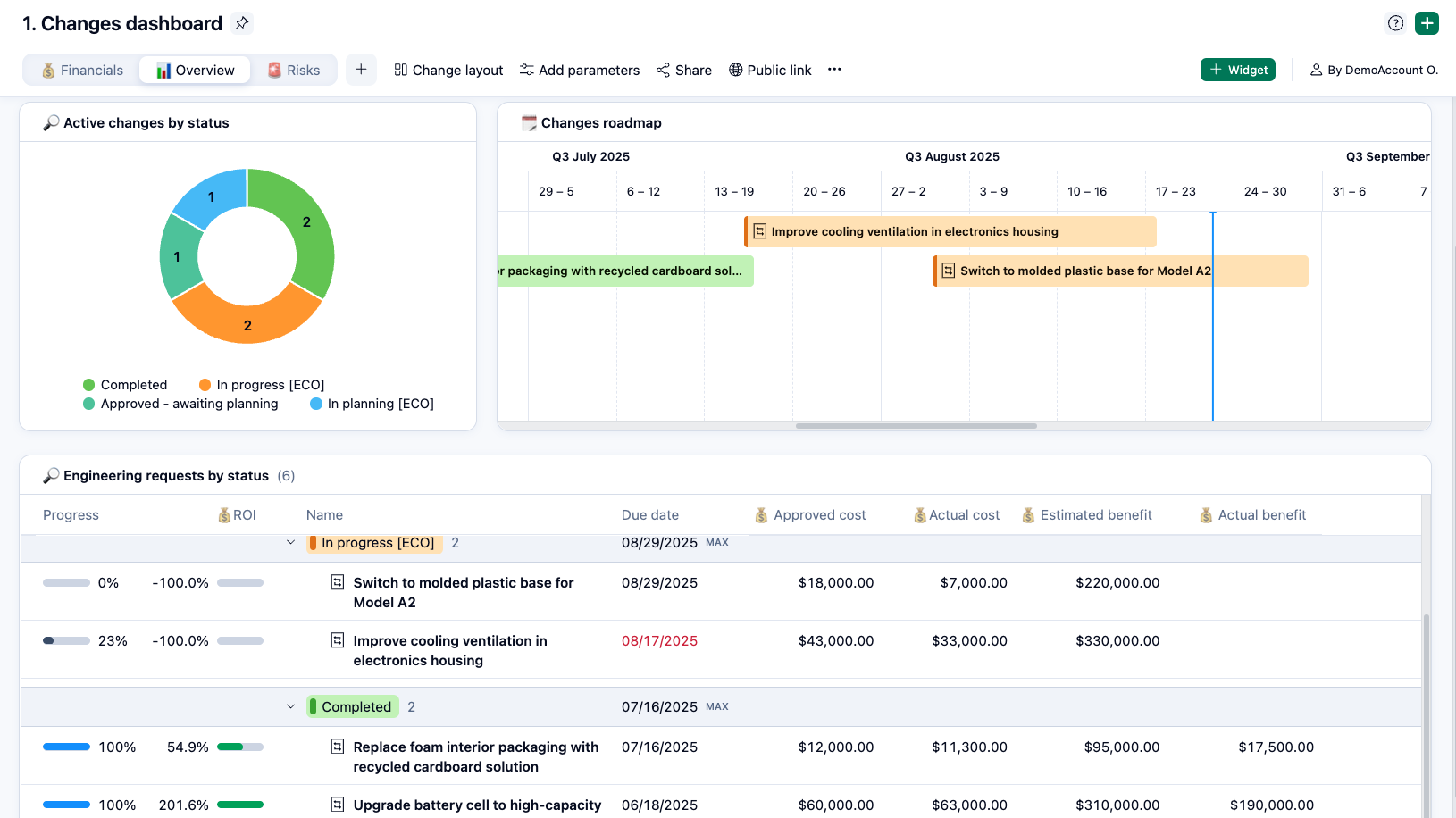Image resolution: width=1456 pixels, height=818 pixels.
Task: Collapse the In progress [ECO] group
Action: (290, 542)
